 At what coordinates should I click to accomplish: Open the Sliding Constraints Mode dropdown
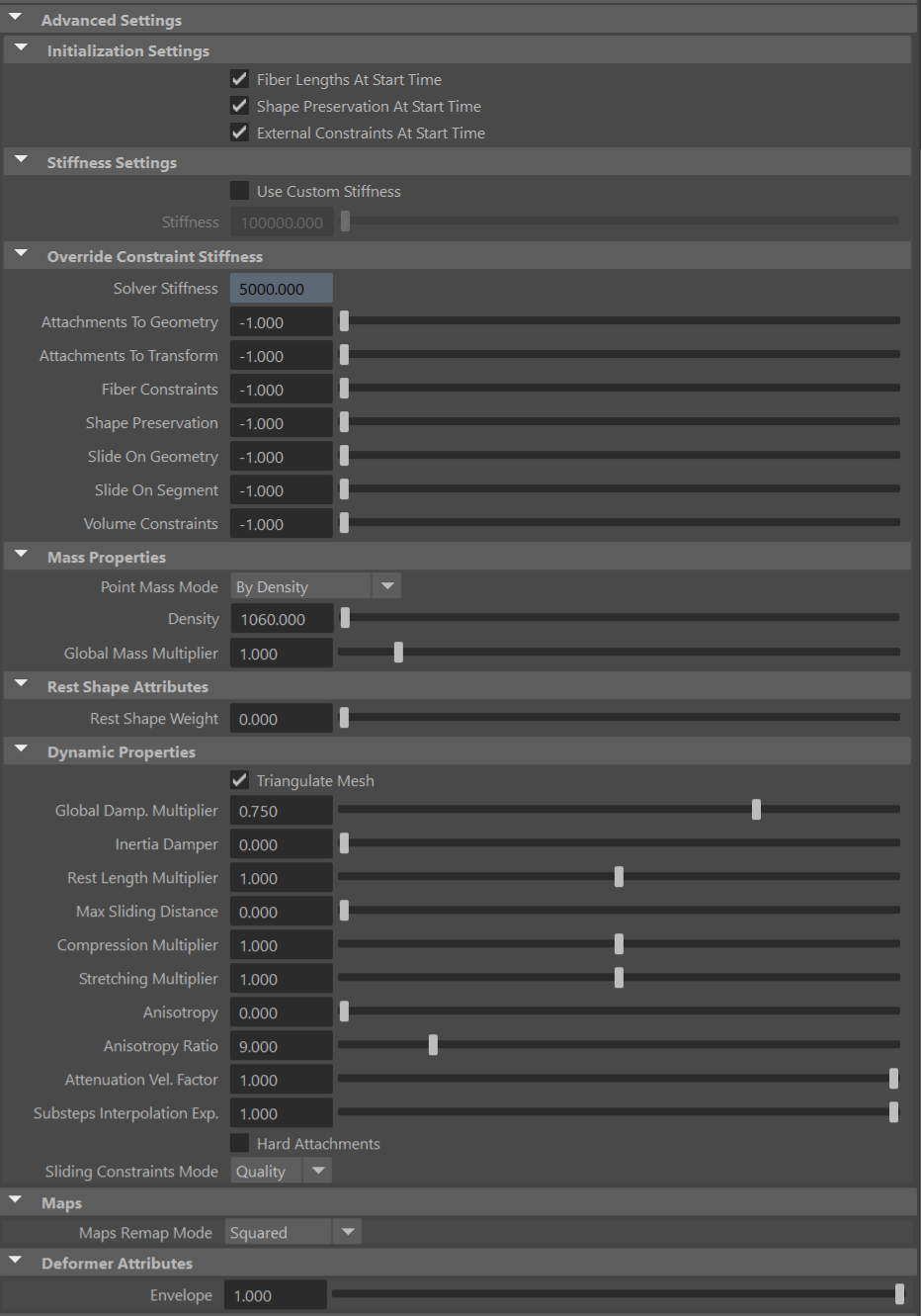pyautogui.click(x=317, y=1170)
